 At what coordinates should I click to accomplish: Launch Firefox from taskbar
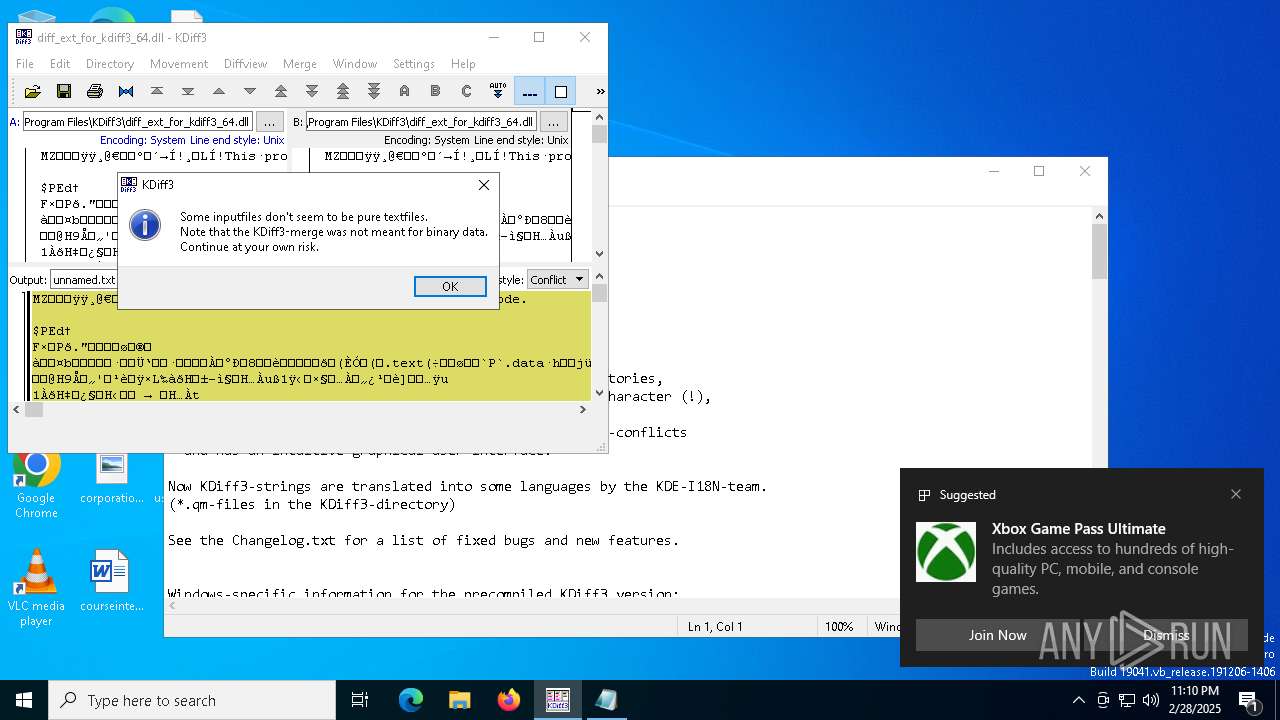[x=508, y=700]
